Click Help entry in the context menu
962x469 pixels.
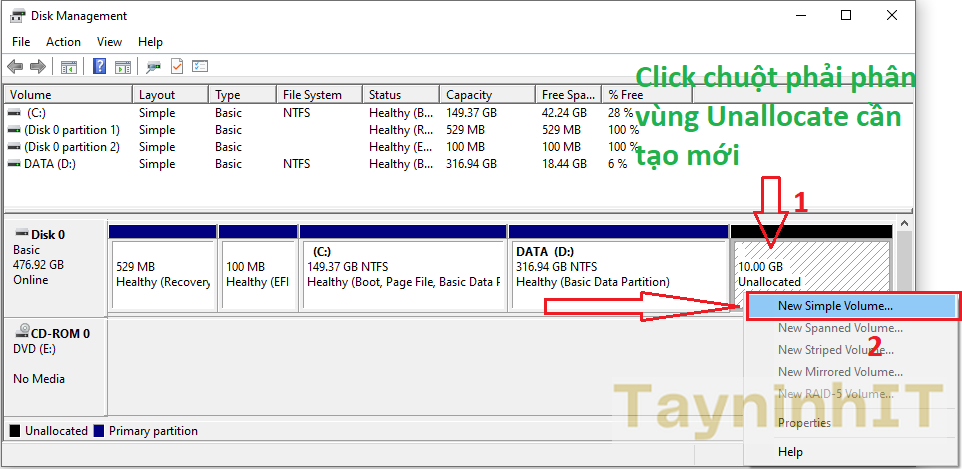(x=790, y=452)
